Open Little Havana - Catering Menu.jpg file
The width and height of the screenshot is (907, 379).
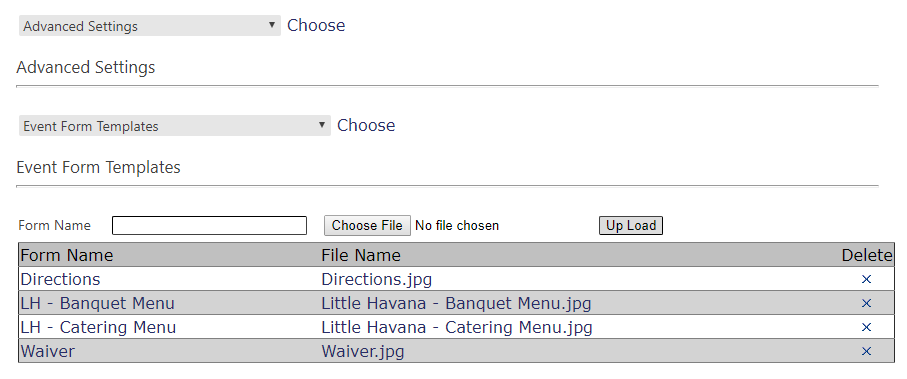pos(457,328)
